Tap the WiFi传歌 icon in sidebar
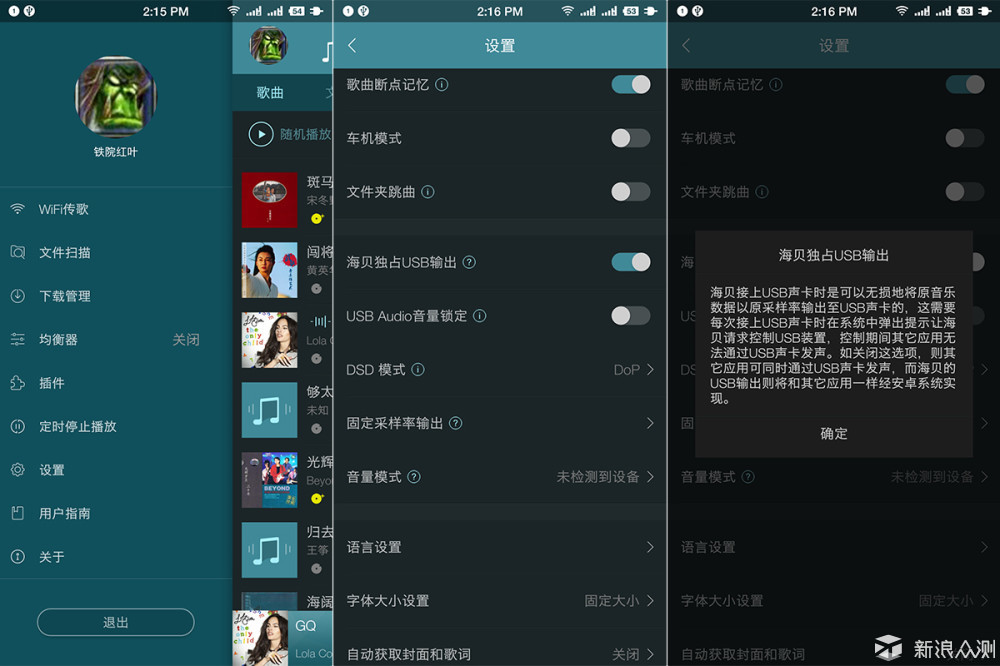 (18, 209)
